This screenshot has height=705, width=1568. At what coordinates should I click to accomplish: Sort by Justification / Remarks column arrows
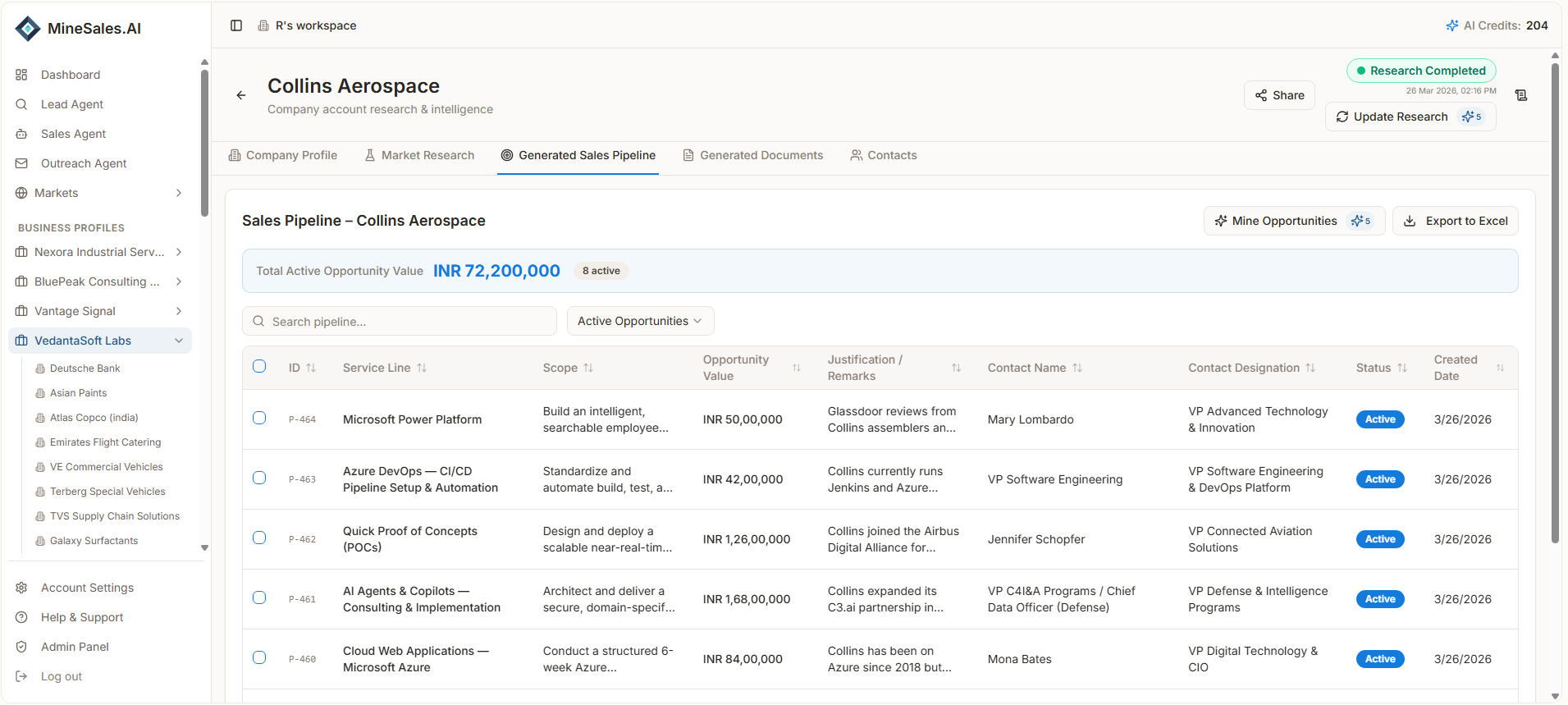point(956,368)
